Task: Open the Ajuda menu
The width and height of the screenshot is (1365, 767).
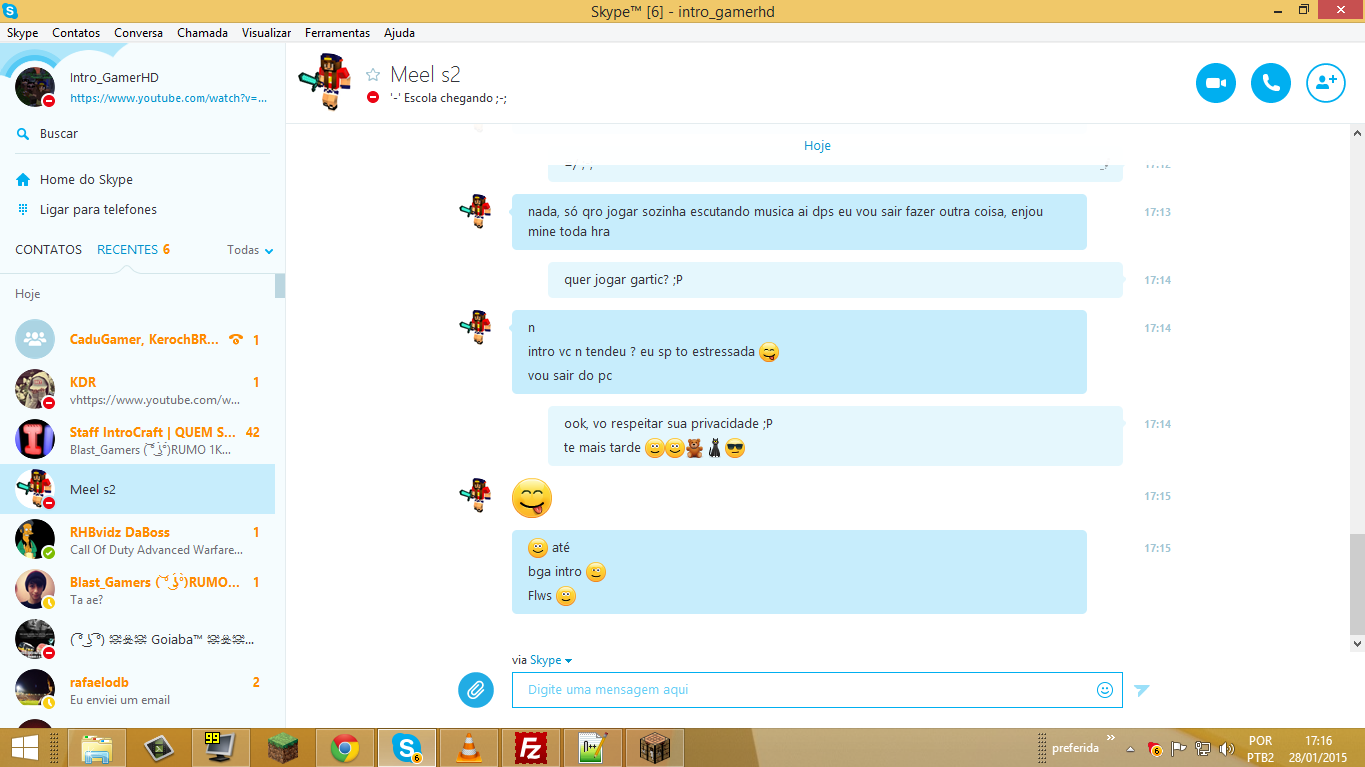Action: 399,33
